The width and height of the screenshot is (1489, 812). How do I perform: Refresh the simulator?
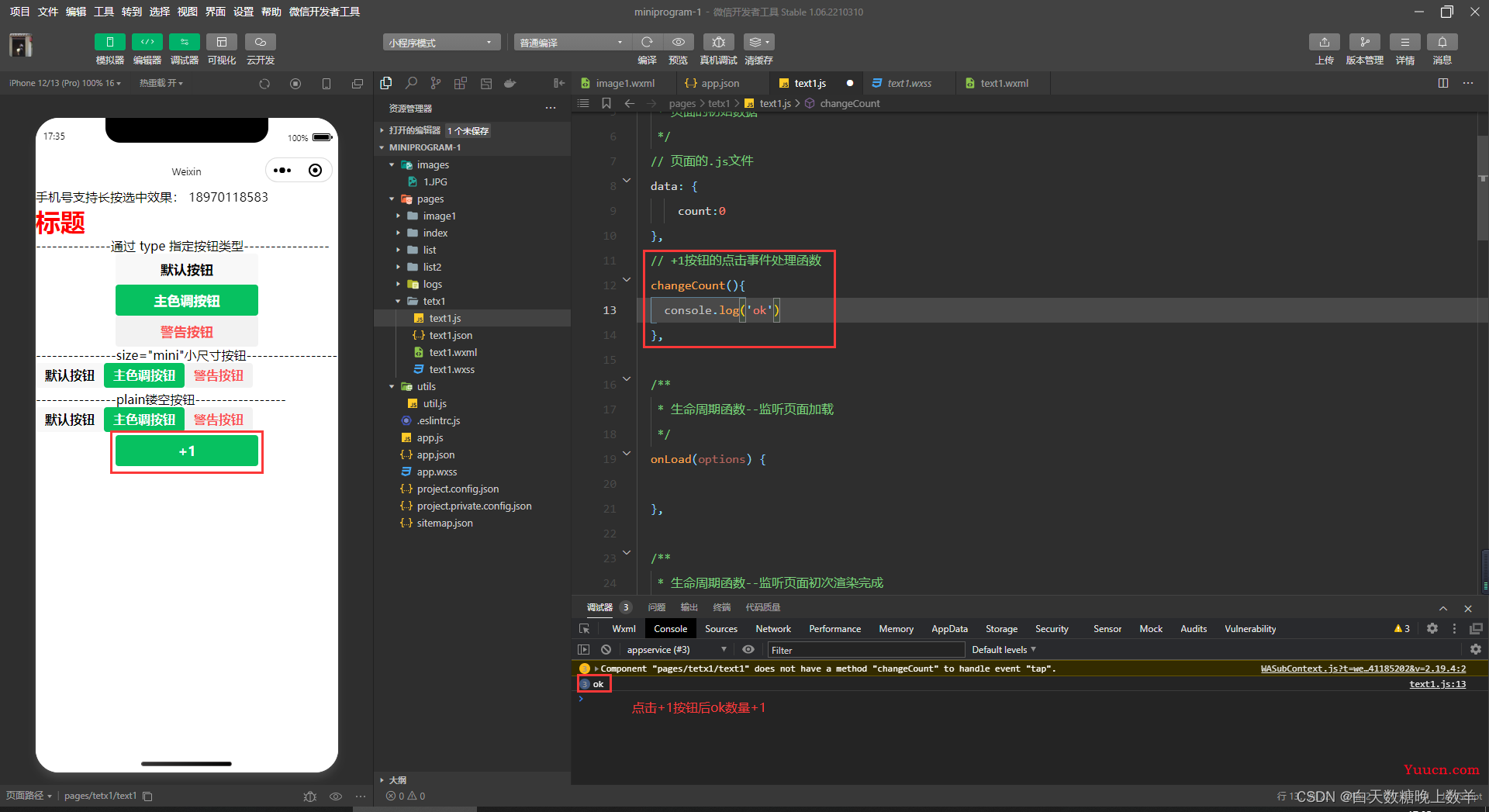pos(264,84)
